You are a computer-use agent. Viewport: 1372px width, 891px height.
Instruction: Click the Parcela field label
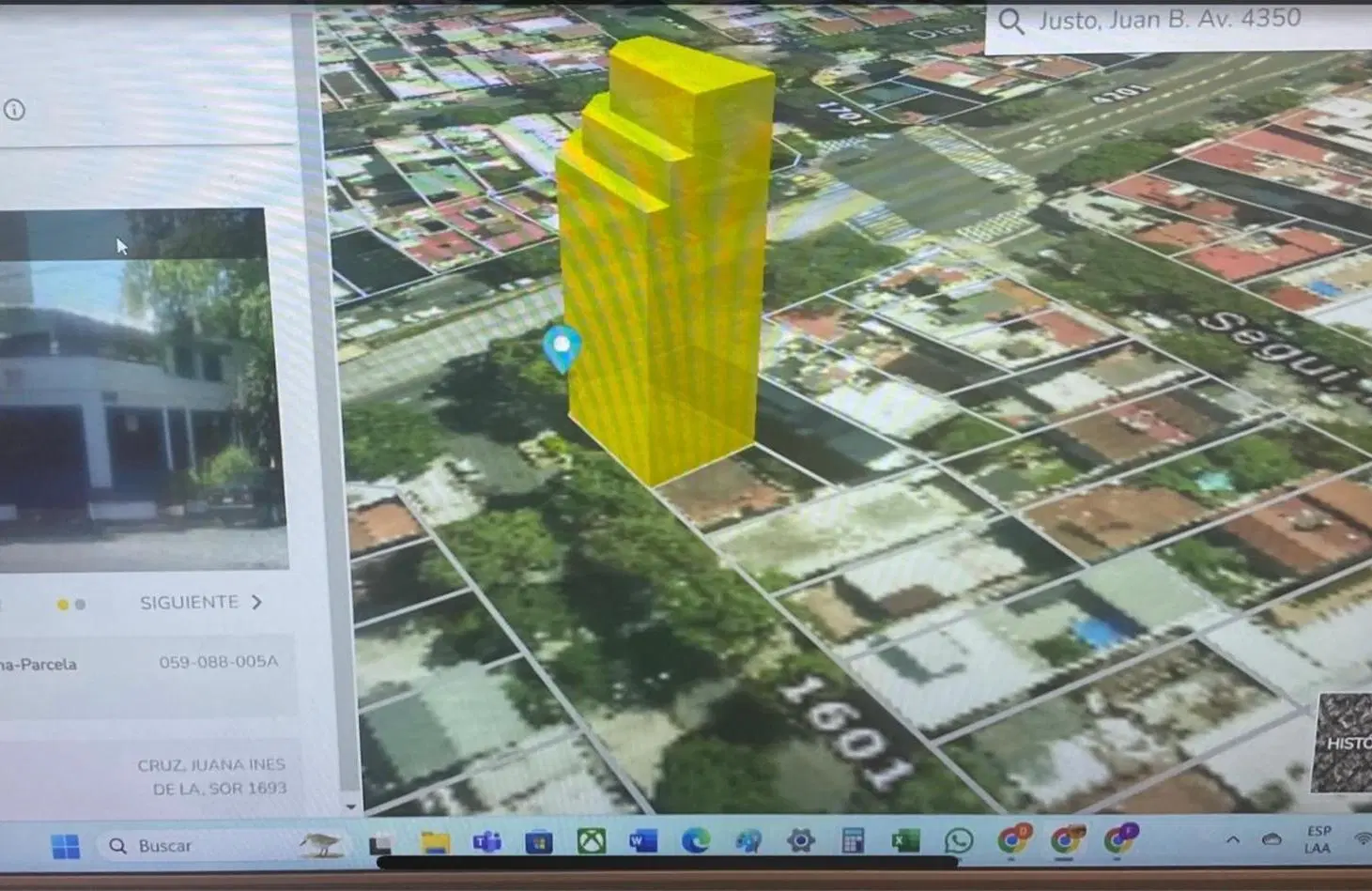pos(38,665)
